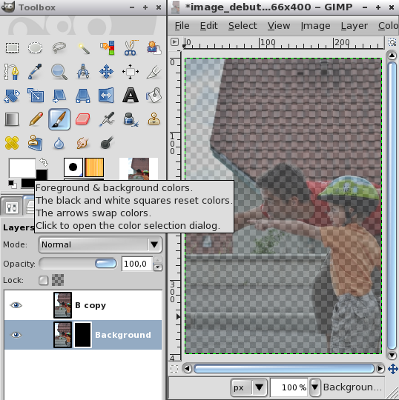This screenshot has width=399, height=400.
Task: Open the Layer menu
Action: 354,26
